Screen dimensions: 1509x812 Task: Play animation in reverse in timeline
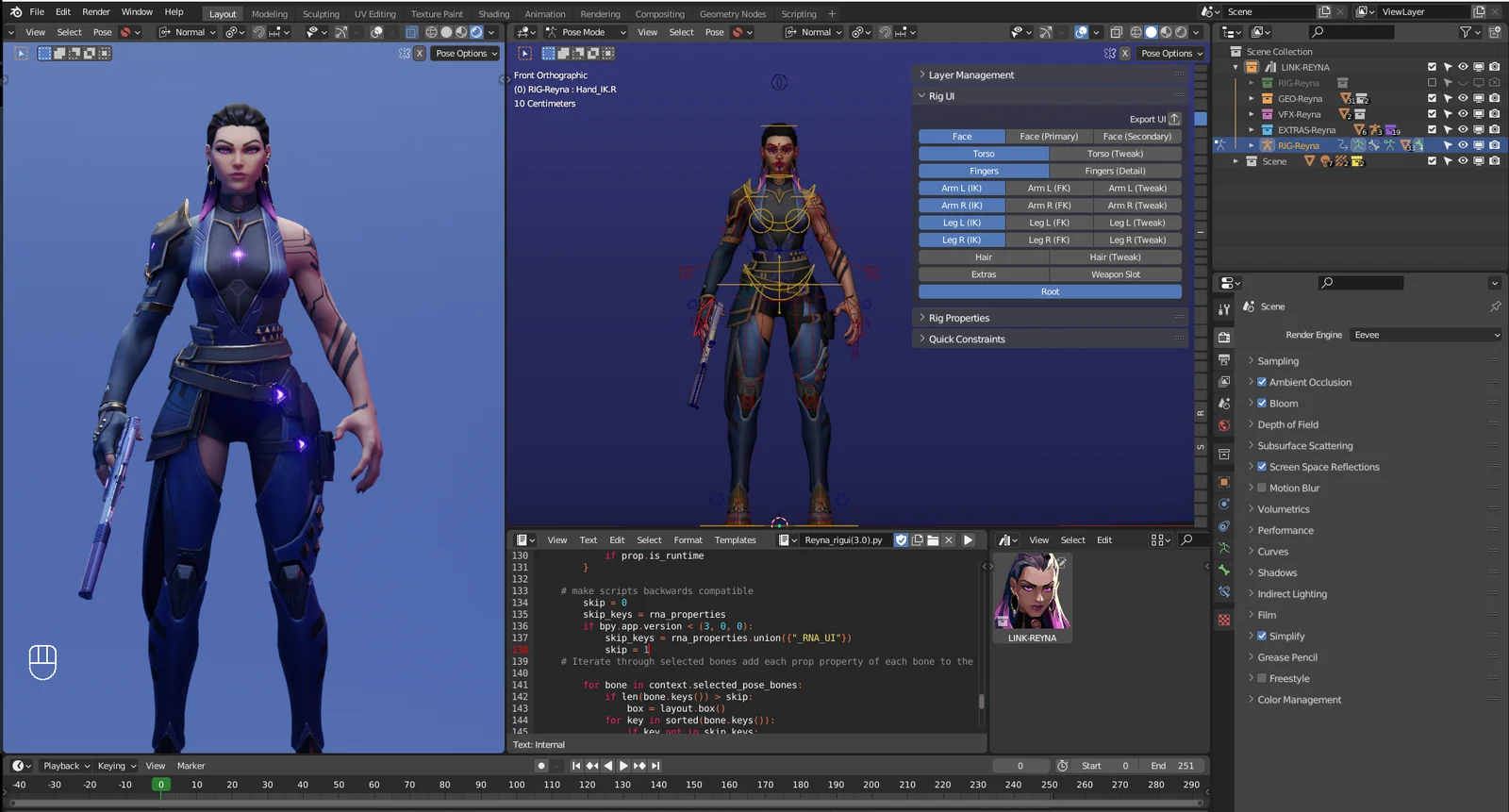[608, 766]
